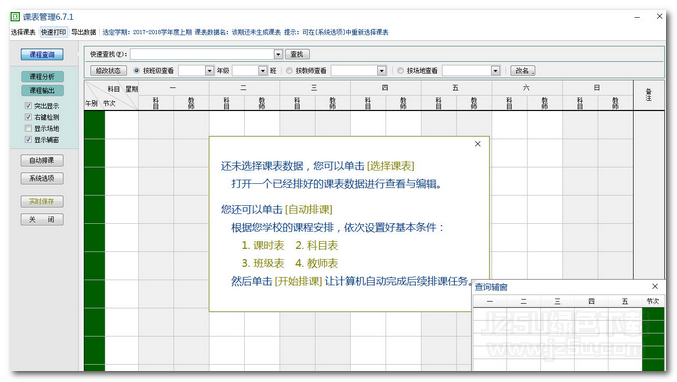This screenshot has width=677, height=382.
Task: Open the 导出数据 menu item
Action: coord(84,32)
